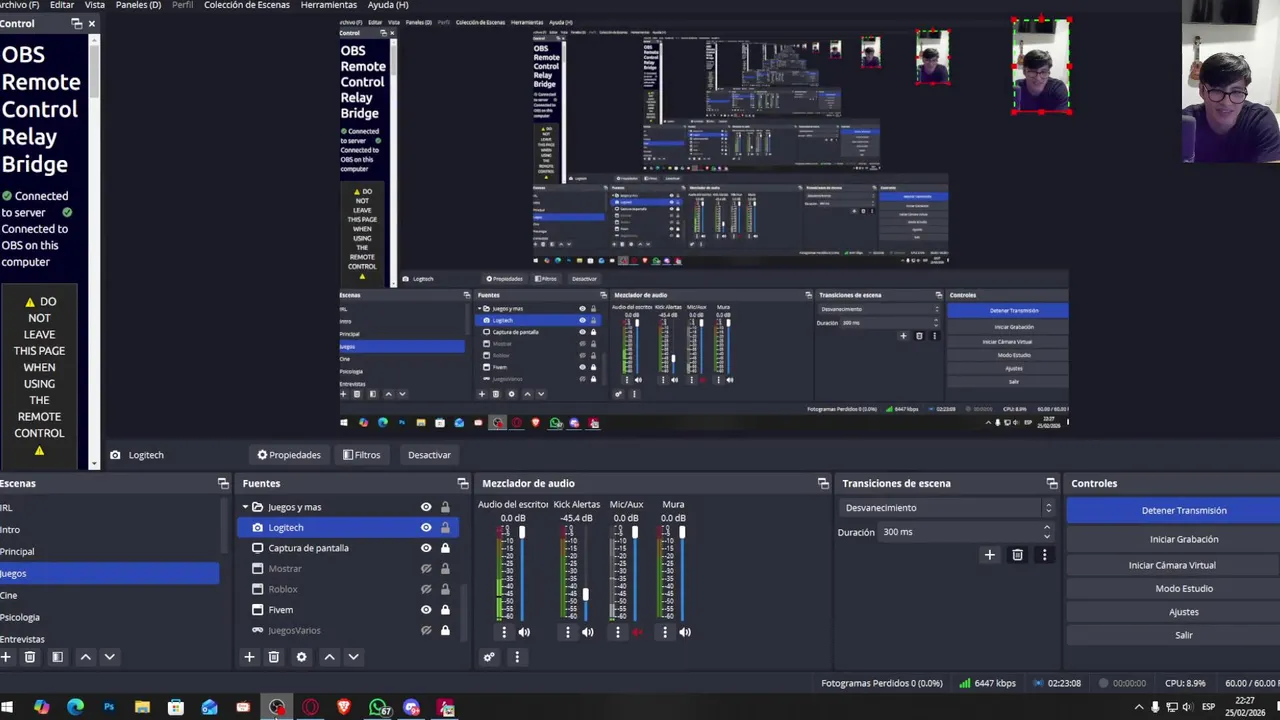The image size is (1280, 720).
Task: Increase the transition Duración value
Action: (1047, 528)
